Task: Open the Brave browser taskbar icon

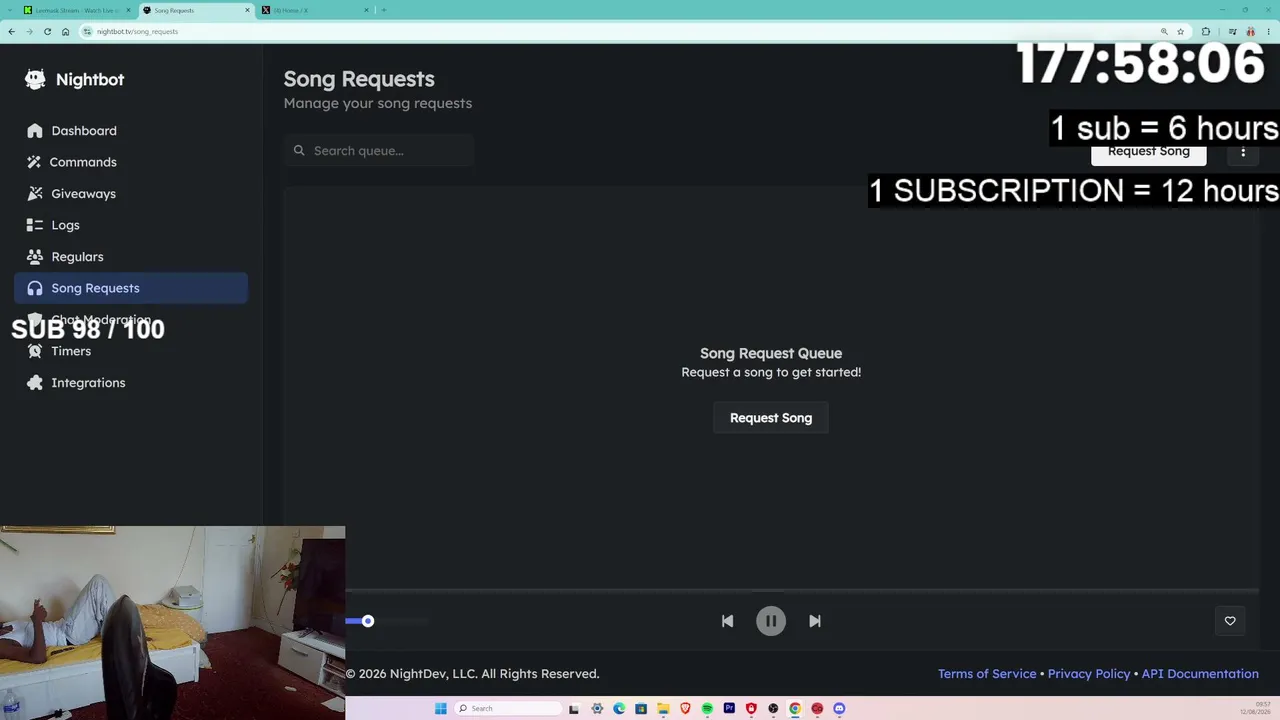Action: coord(685,709)
